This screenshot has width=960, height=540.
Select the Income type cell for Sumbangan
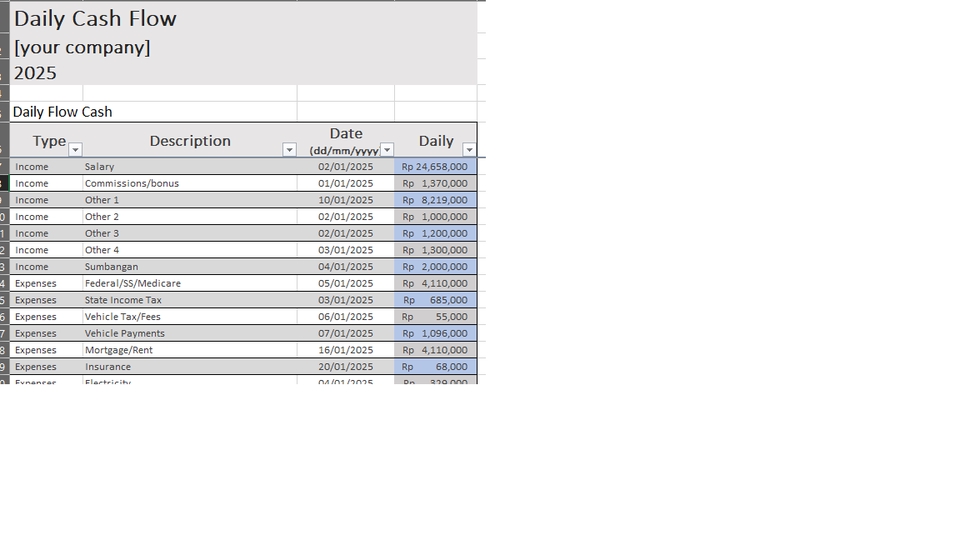click(47, 266)
